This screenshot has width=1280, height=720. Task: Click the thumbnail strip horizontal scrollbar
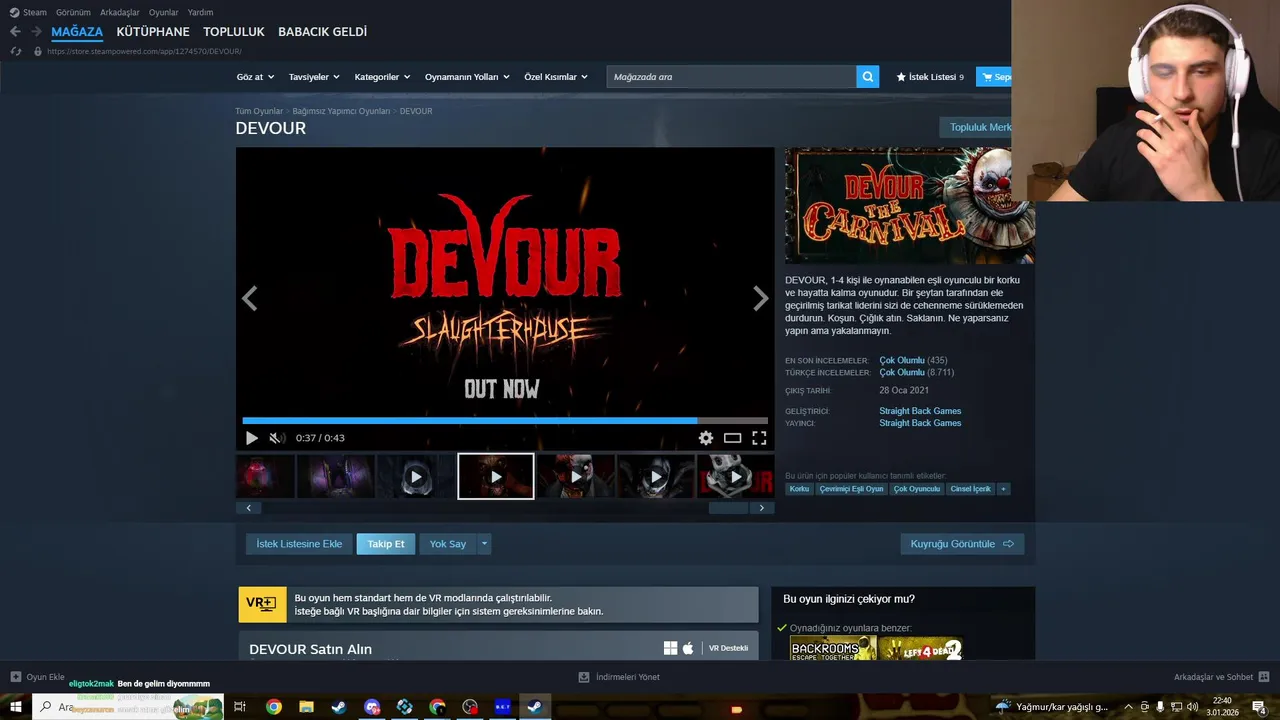point(728,508)
